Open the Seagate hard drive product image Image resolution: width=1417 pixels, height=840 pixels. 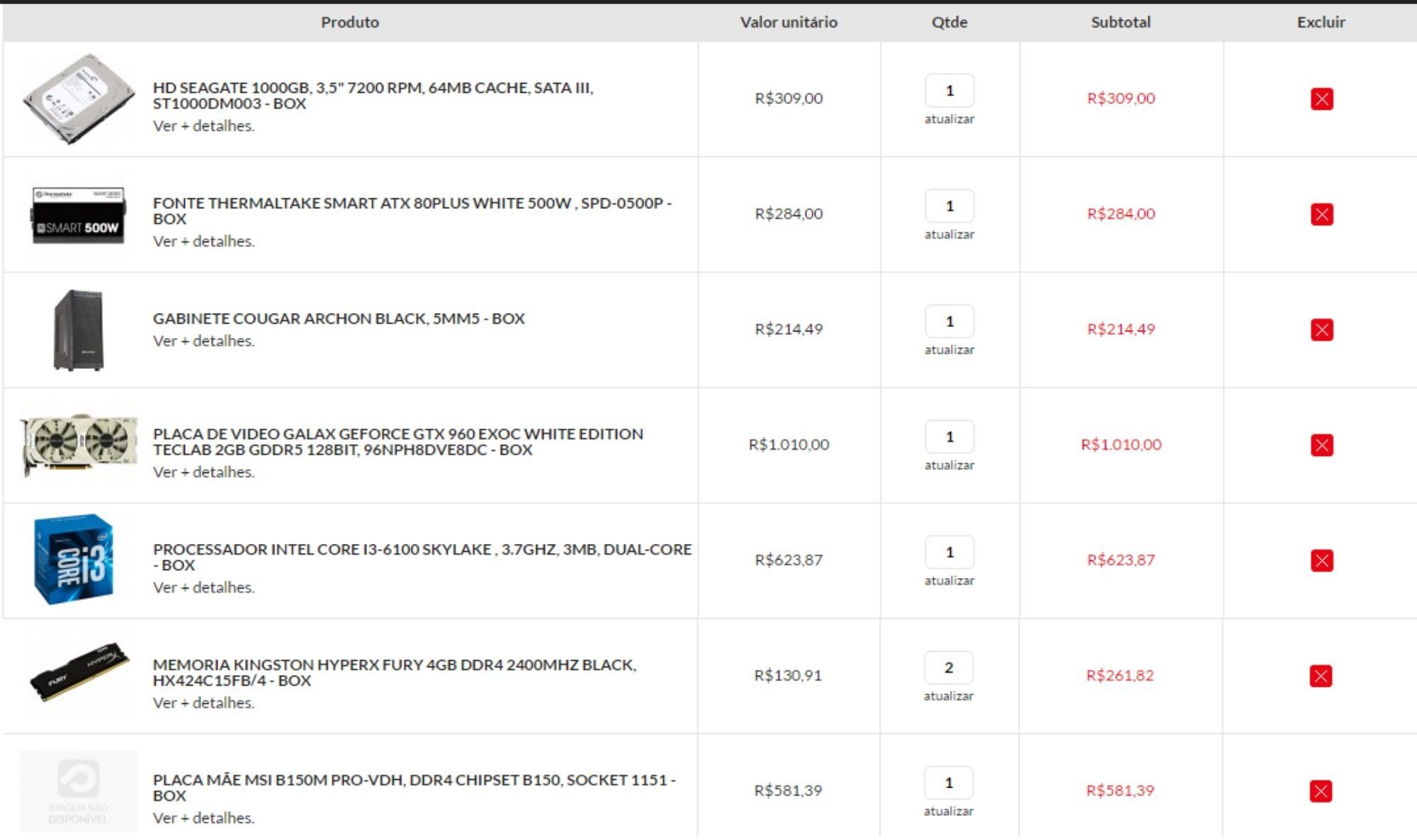pyautogui.click(x=79, y=99)
